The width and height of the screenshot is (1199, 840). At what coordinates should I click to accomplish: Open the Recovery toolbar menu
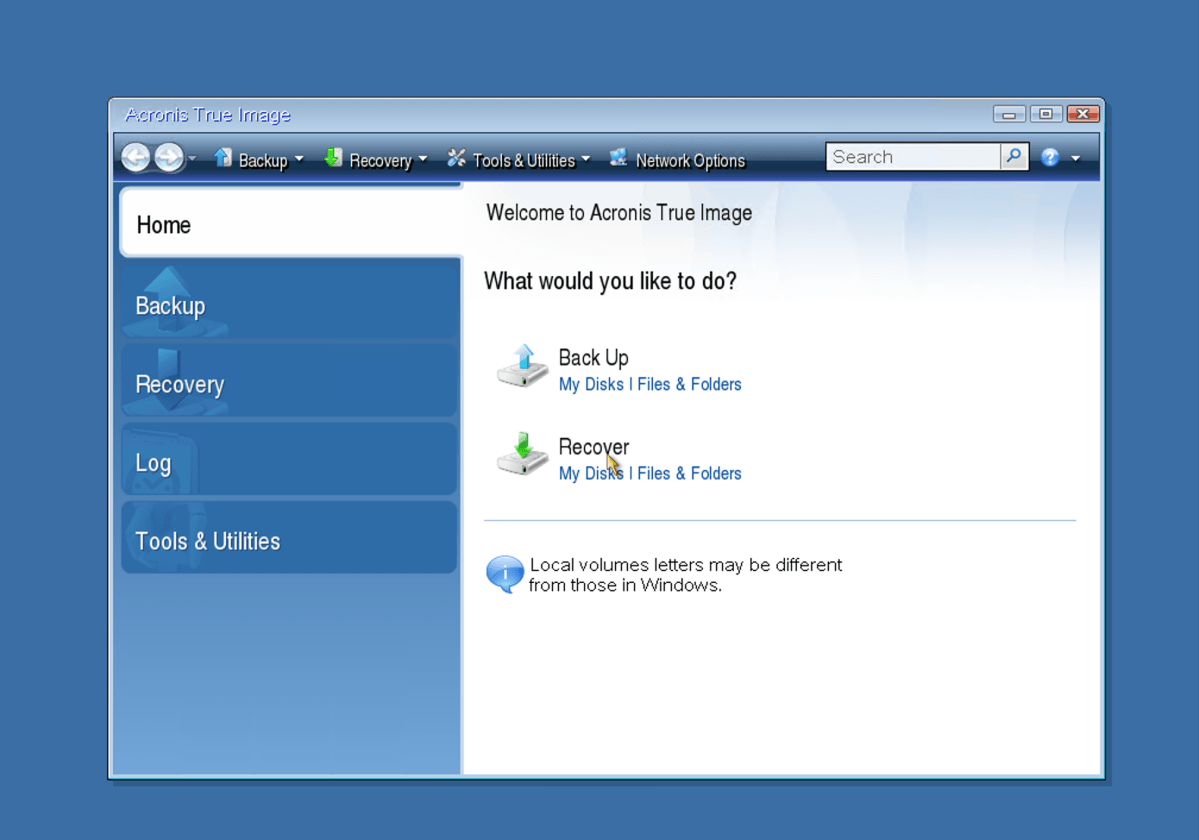tap(380, 161)
